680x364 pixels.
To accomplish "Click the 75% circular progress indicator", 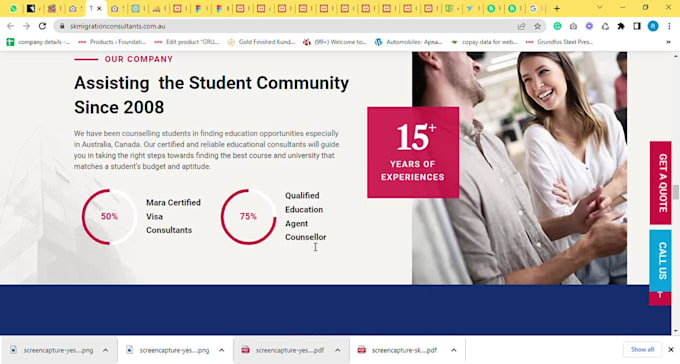I will click(248, 216).
